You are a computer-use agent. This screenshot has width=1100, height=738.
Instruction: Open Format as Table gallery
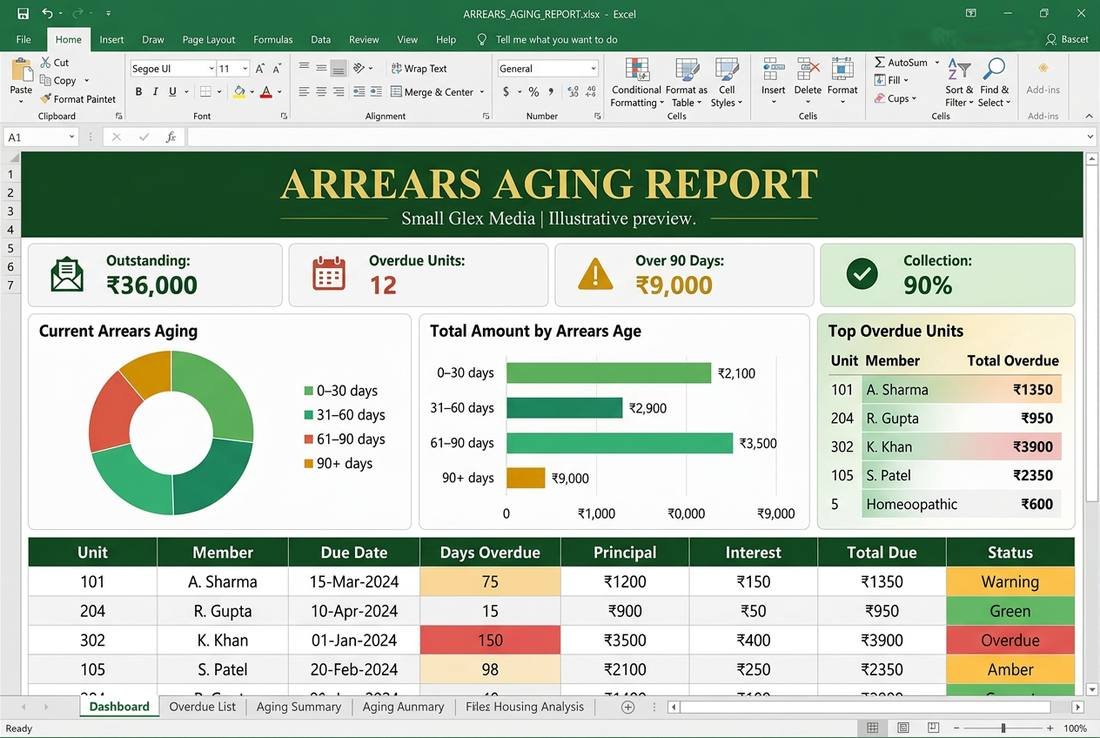point(686,83)
